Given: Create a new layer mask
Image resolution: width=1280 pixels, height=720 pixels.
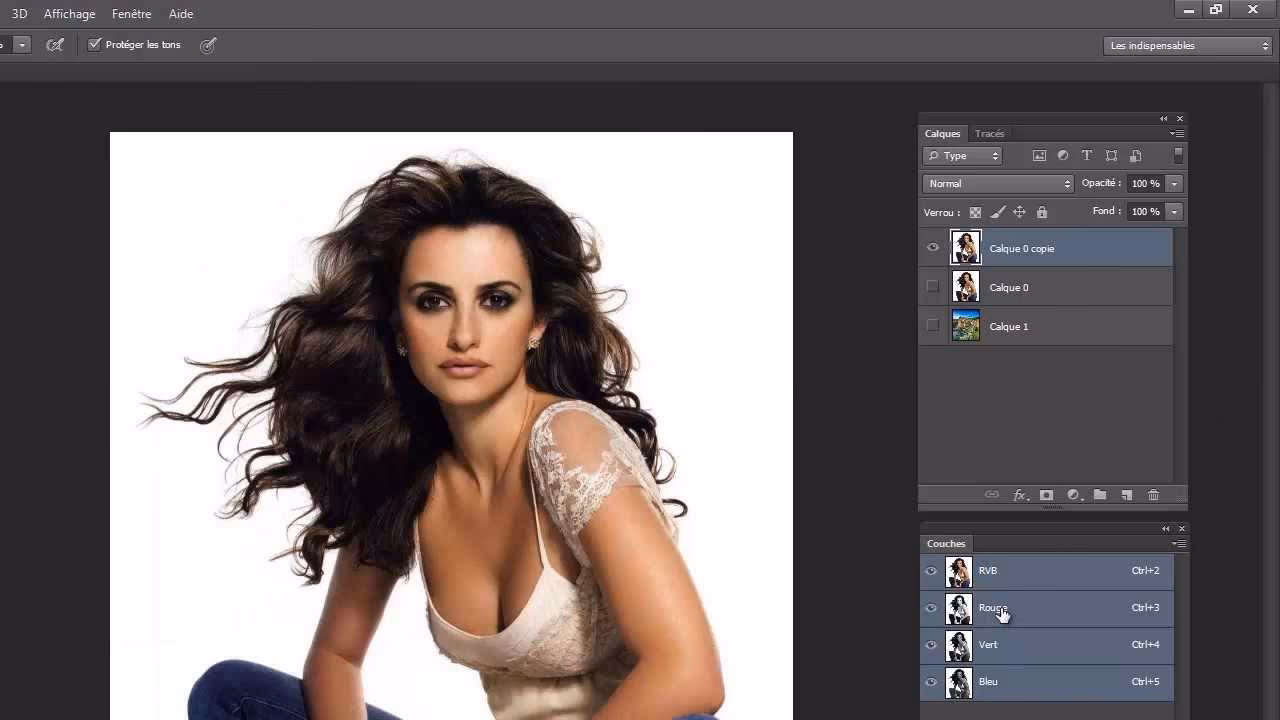Looking at the screenshot, I should 1046,494.
